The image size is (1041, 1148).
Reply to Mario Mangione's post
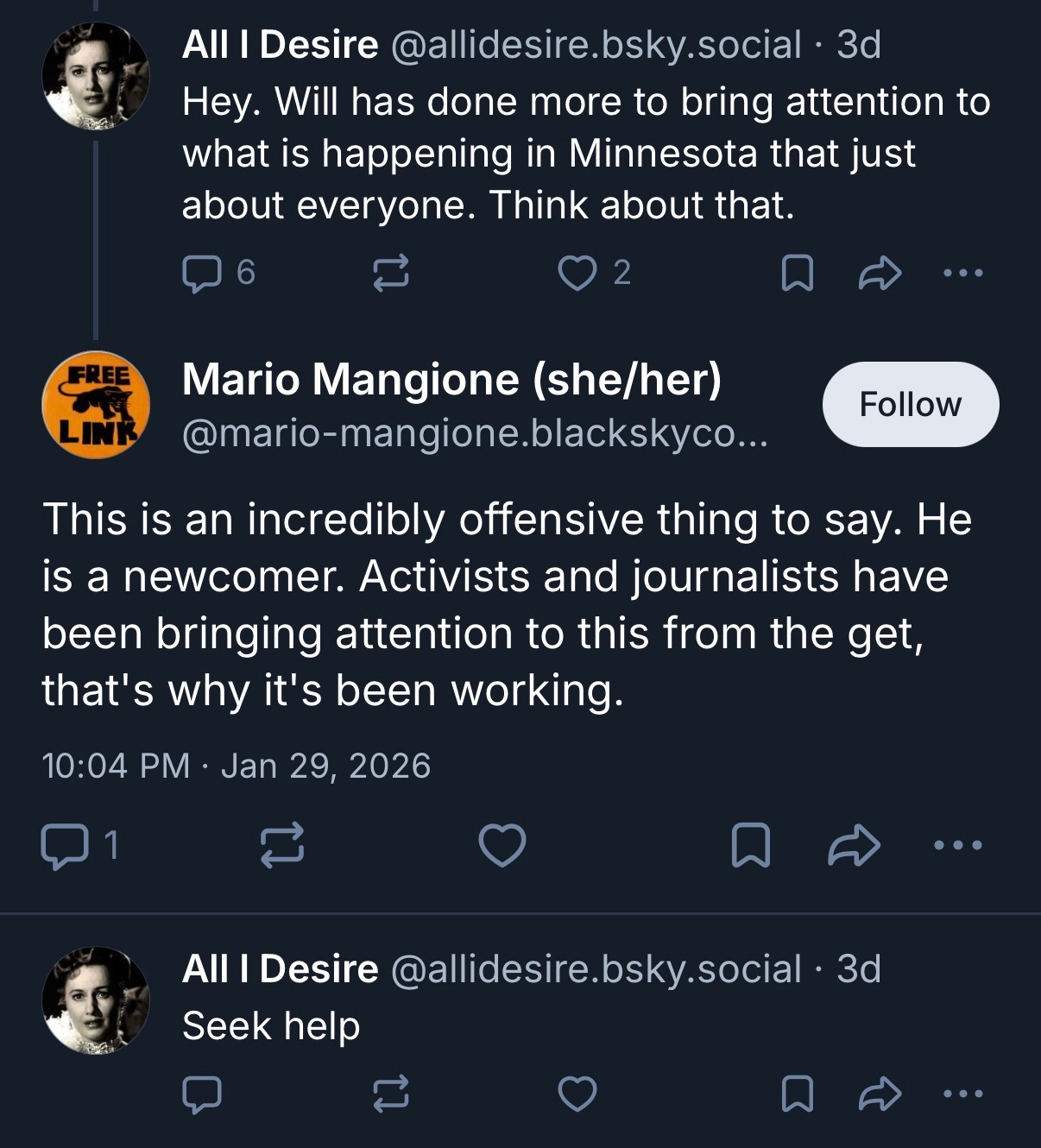[65, 845]
